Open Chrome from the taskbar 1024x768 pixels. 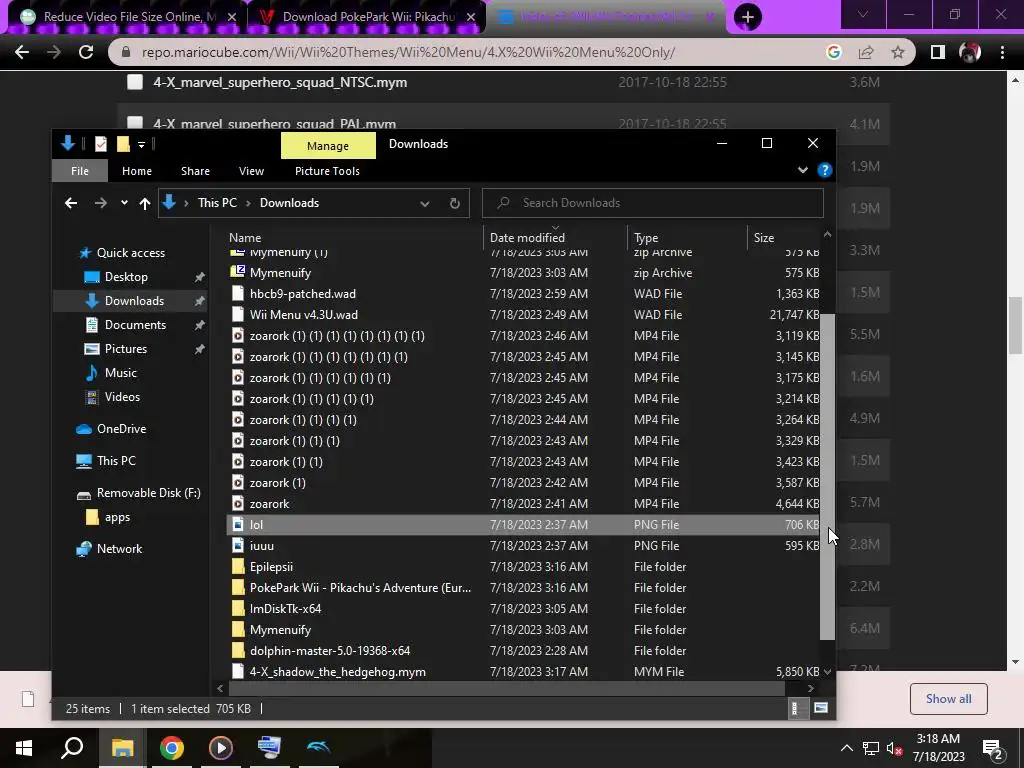coord(171,748)
